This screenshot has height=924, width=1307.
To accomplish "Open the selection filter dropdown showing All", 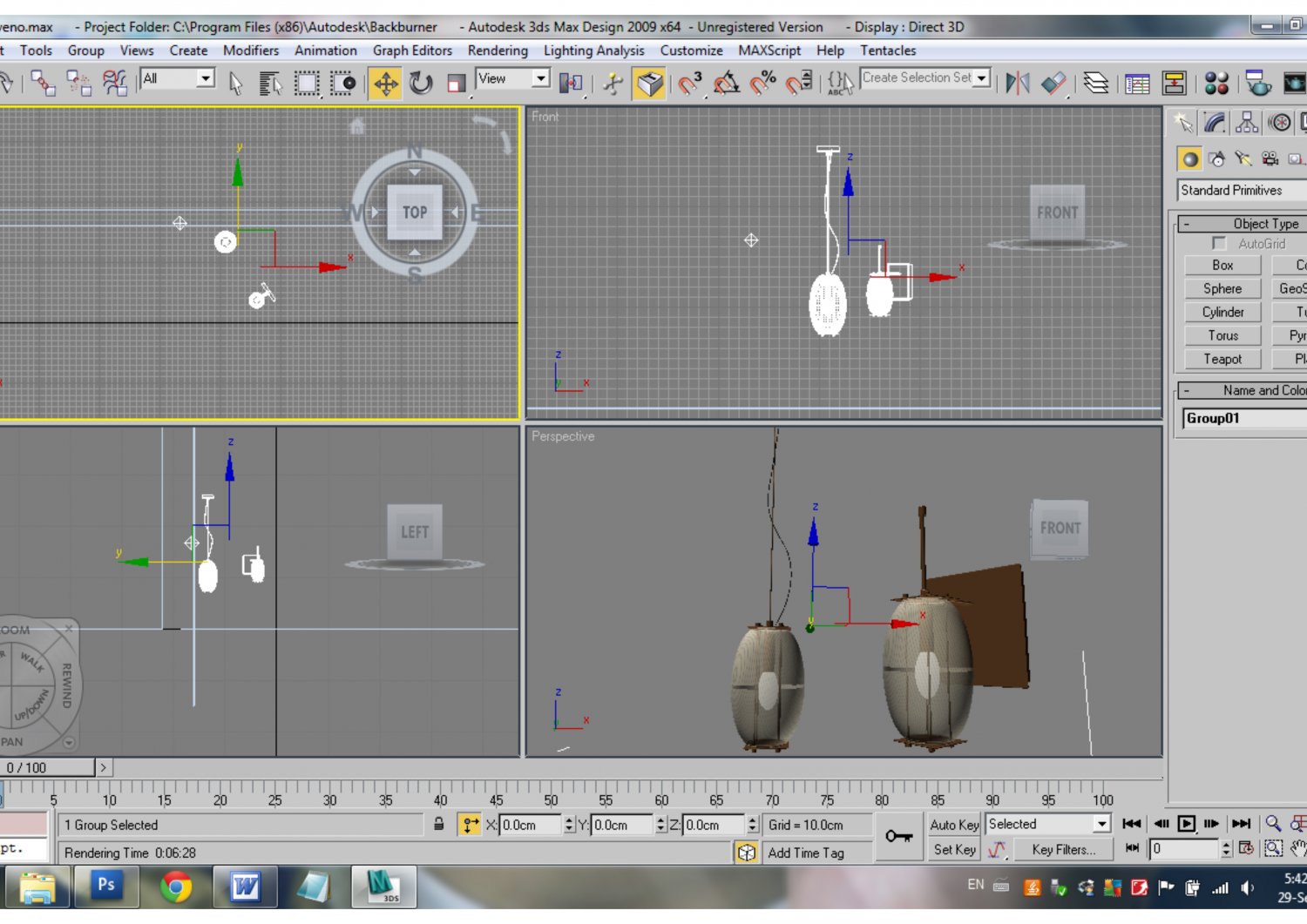I will [178, 78].
